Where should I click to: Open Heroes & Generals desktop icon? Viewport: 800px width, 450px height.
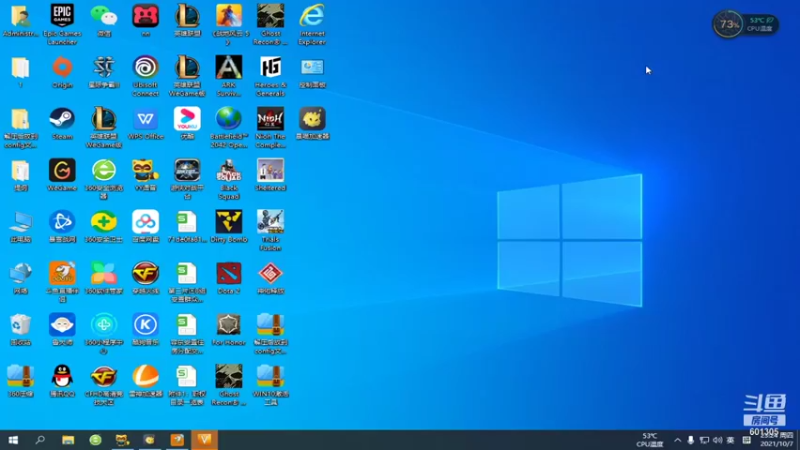270,76
